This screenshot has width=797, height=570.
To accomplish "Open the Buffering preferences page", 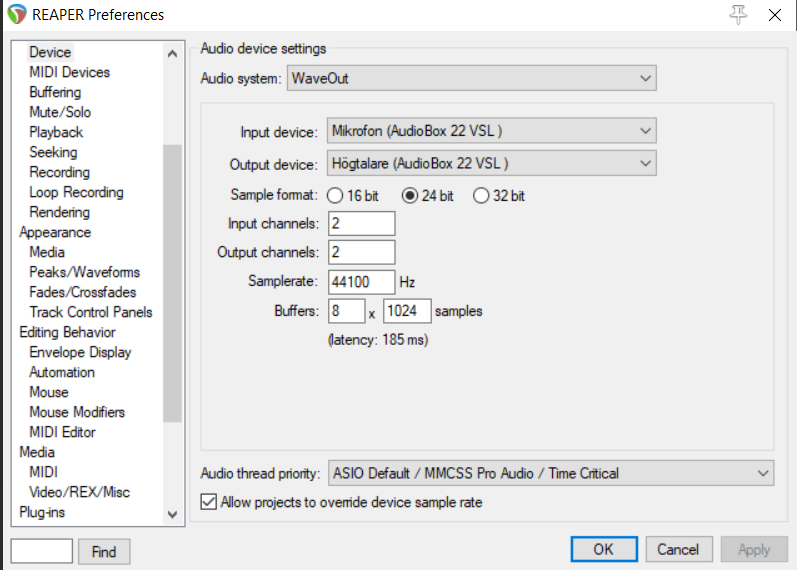I will [55, 92].
